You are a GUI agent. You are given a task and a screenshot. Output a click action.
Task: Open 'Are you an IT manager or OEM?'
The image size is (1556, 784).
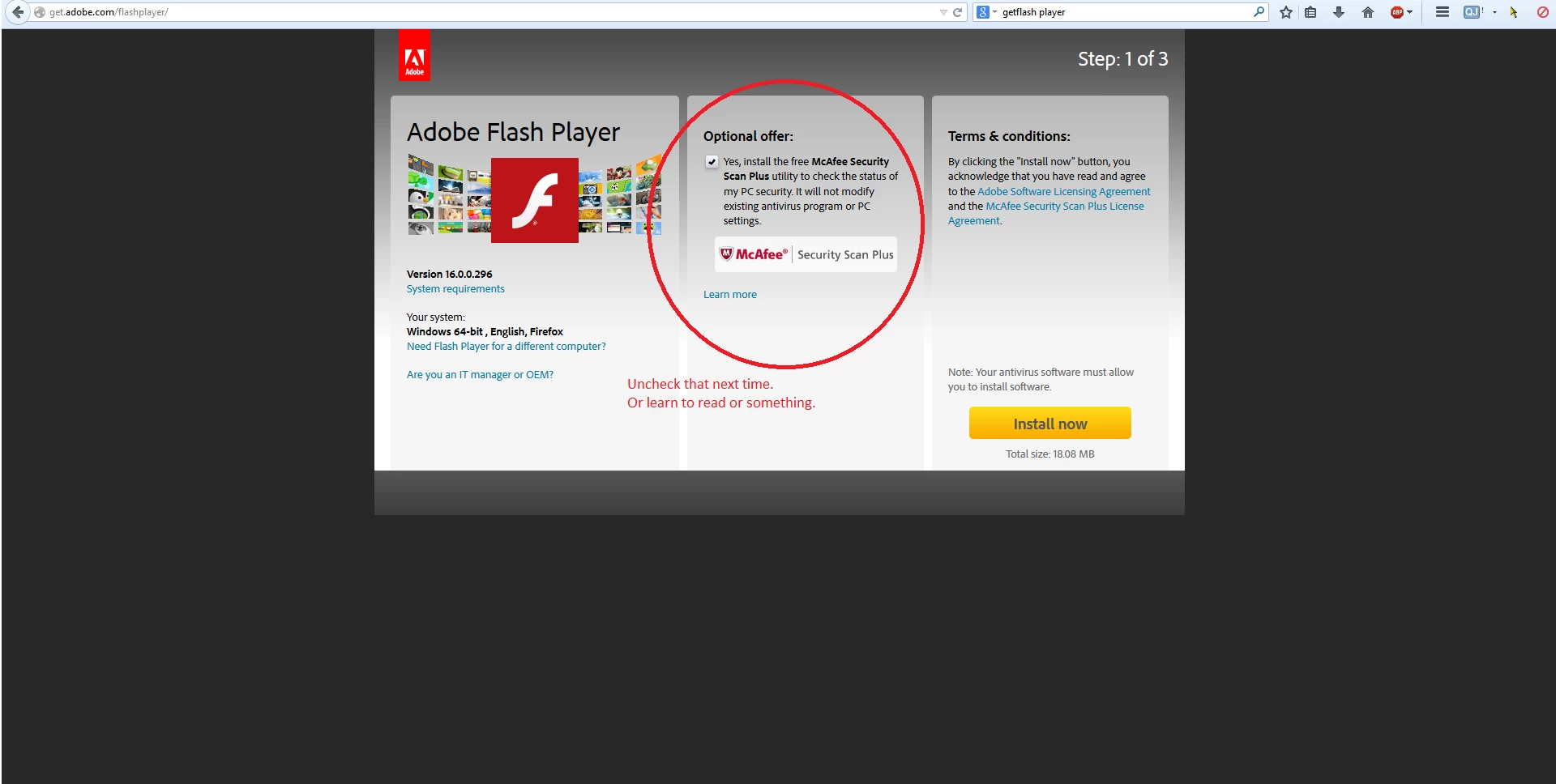(480, 375)
